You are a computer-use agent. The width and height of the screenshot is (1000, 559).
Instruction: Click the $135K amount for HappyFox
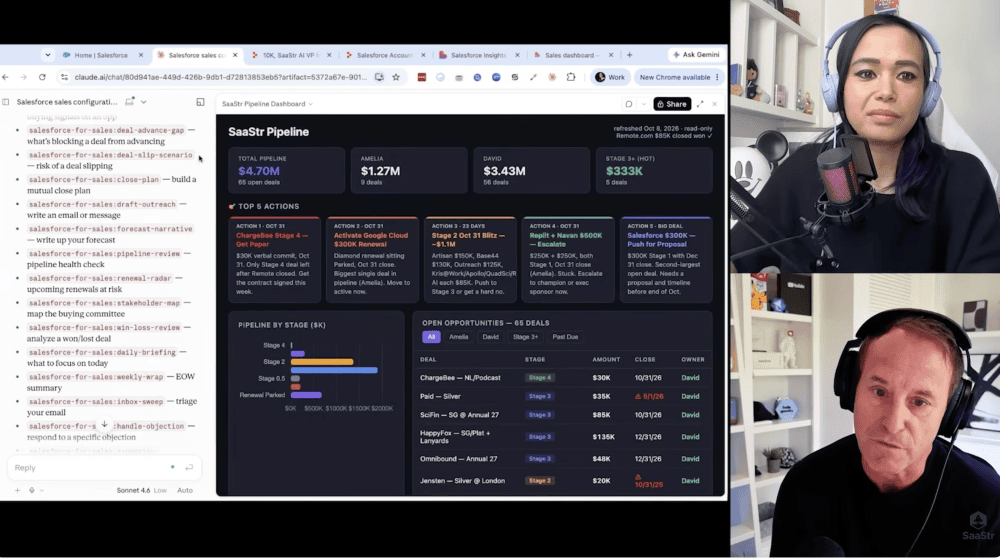(603, 437)
